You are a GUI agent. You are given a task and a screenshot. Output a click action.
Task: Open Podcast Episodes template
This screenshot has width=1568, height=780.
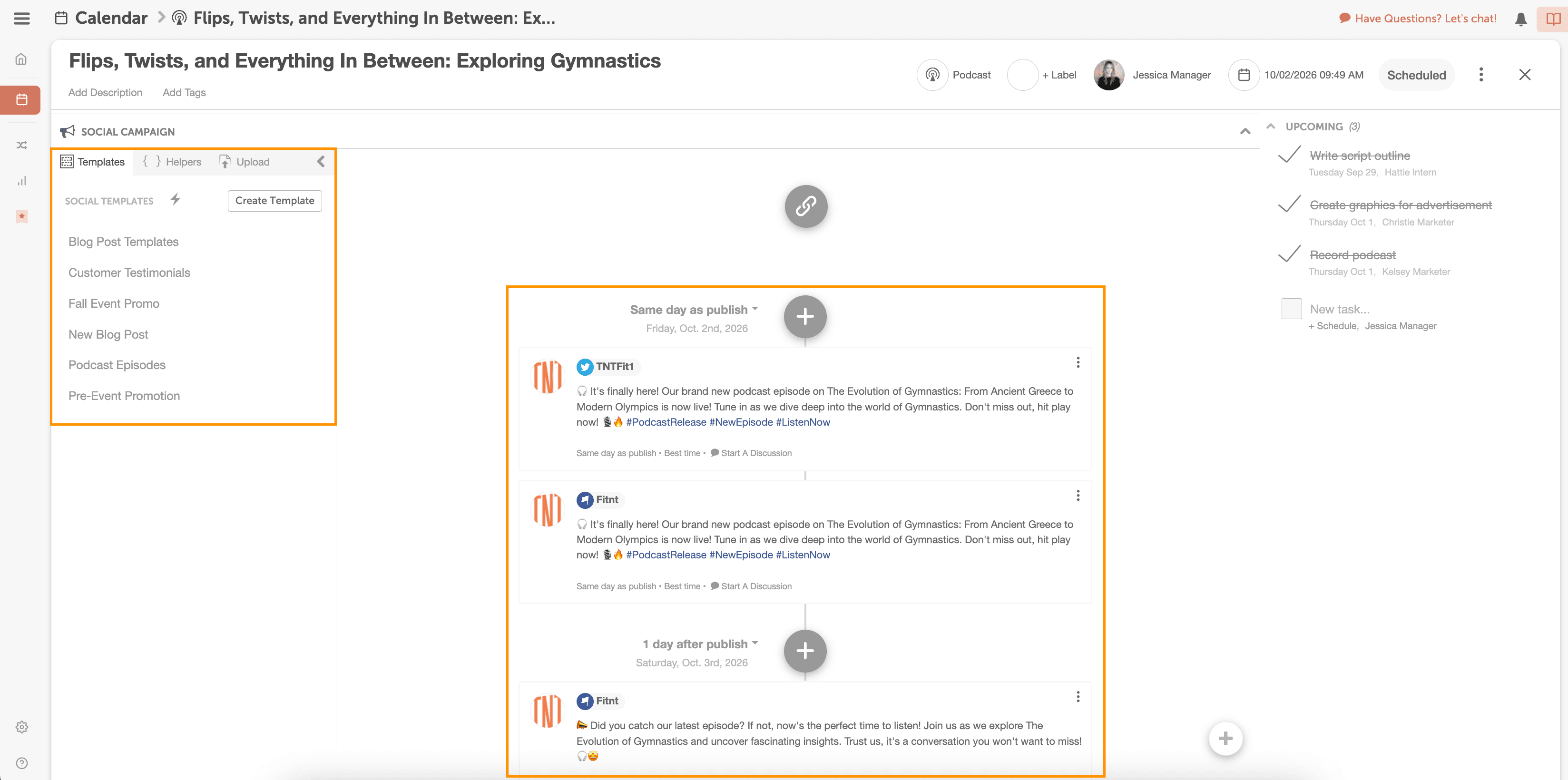tap(117, 365)
